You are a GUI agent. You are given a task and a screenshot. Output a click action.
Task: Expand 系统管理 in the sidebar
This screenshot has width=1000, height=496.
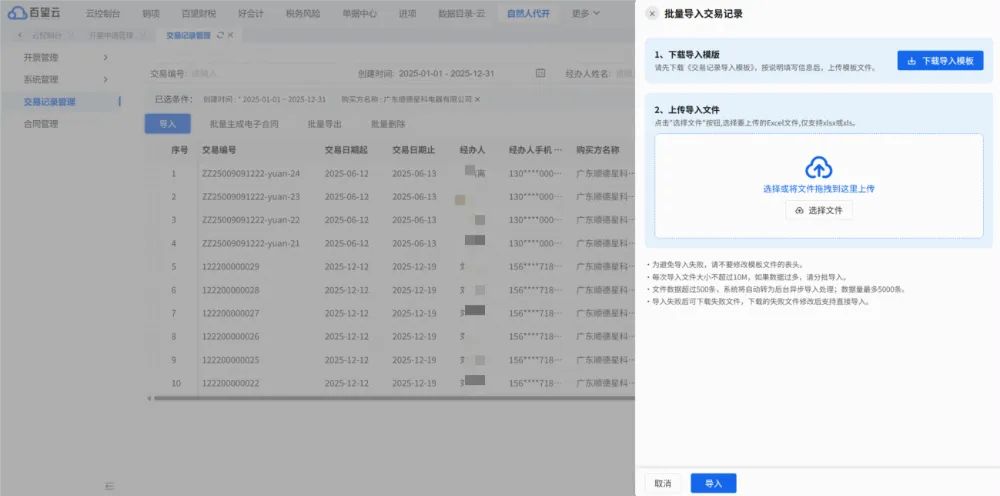(x=66, y=80)
